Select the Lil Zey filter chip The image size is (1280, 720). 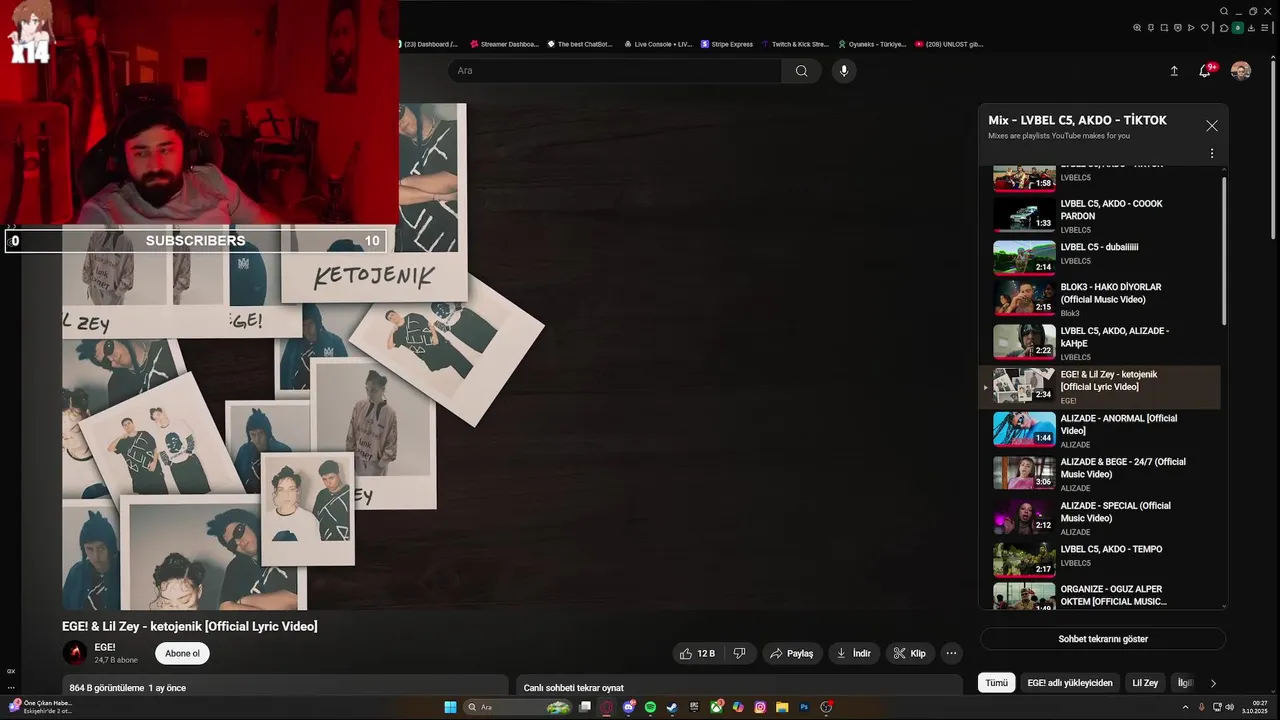point(1145,683)
